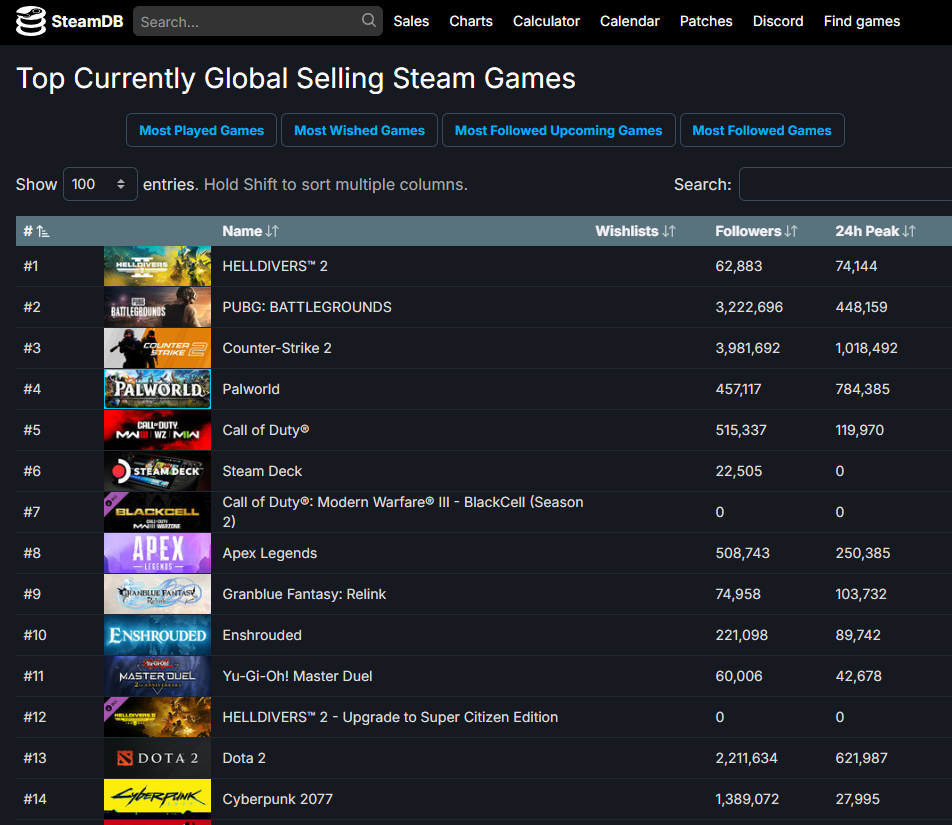Click the Wishlists column header
This screenshot has height=825, width=952.
627,231
